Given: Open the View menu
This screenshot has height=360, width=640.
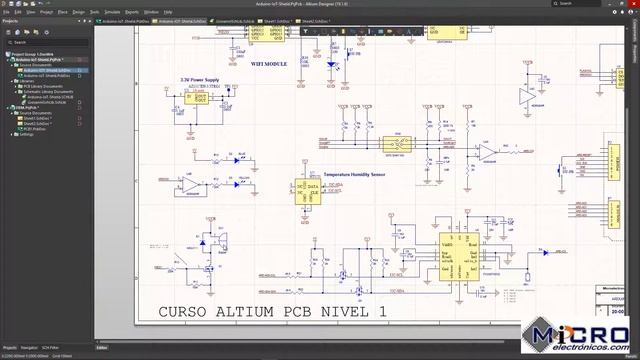Looking at the screenshot, I should pyautogui.click(x=31, y=12).
